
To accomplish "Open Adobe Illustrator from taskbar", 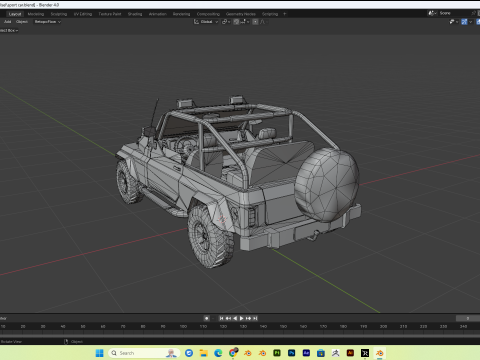I will click(x=350, y=353).
